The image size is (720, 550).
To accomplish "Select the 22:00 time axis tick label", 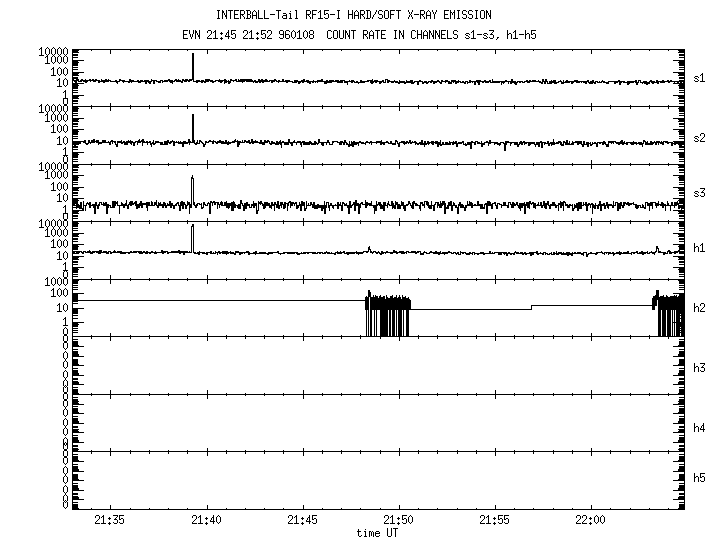I will click(x=591, y=521).
